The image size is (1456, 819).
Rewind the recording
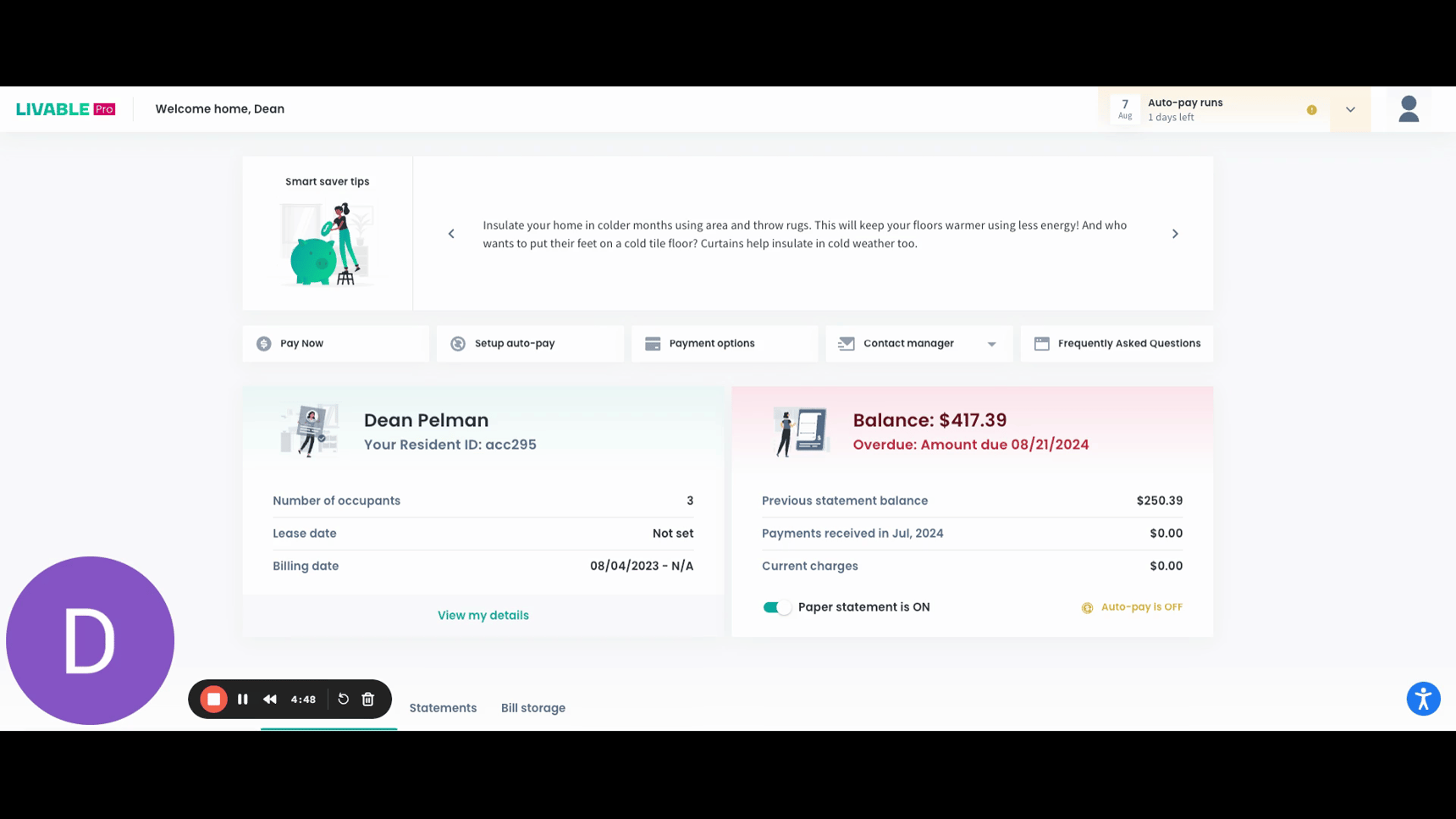point(270,699)
